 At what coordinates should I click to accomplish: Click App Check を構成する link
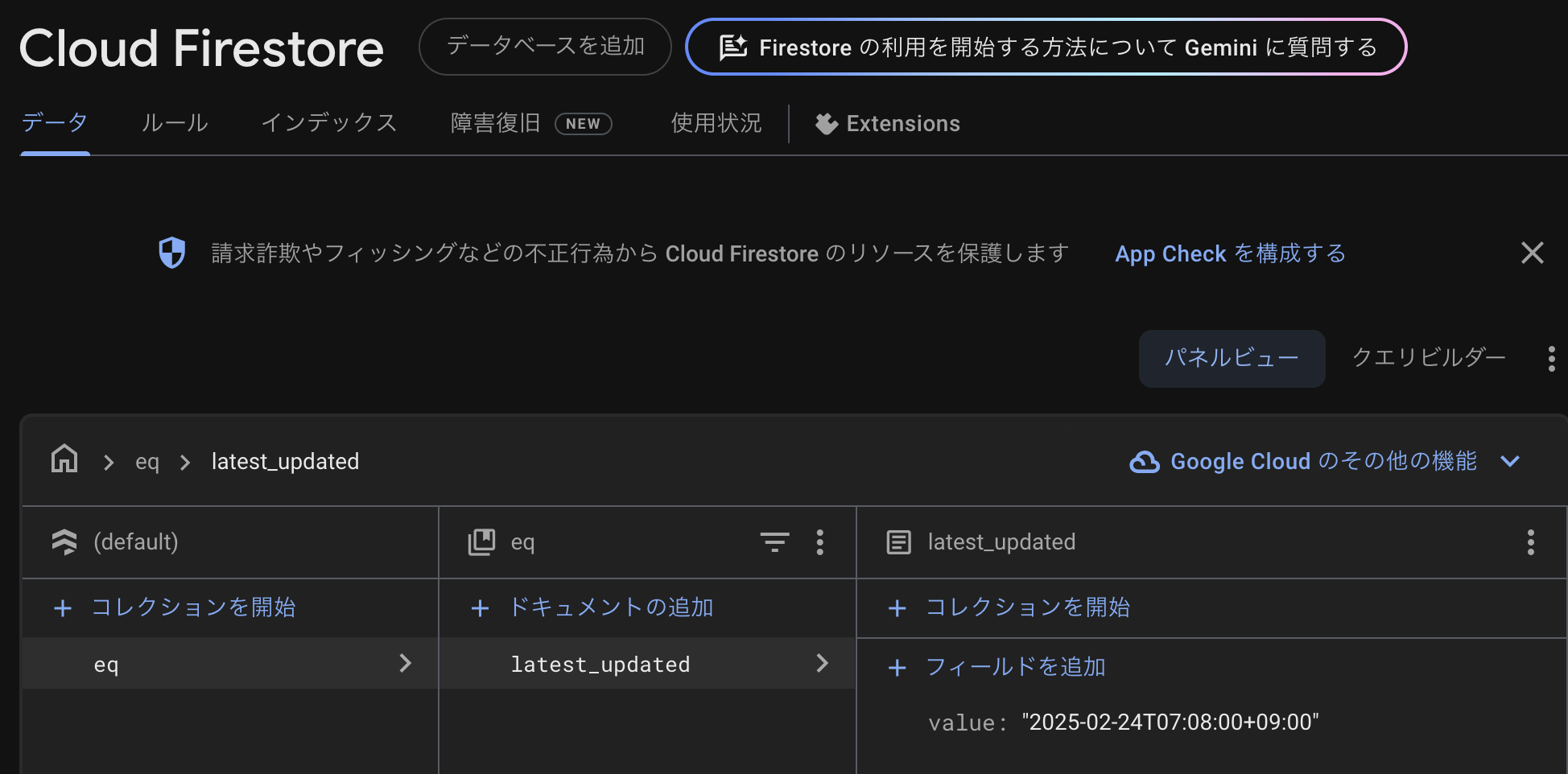tap(1229, 253)
